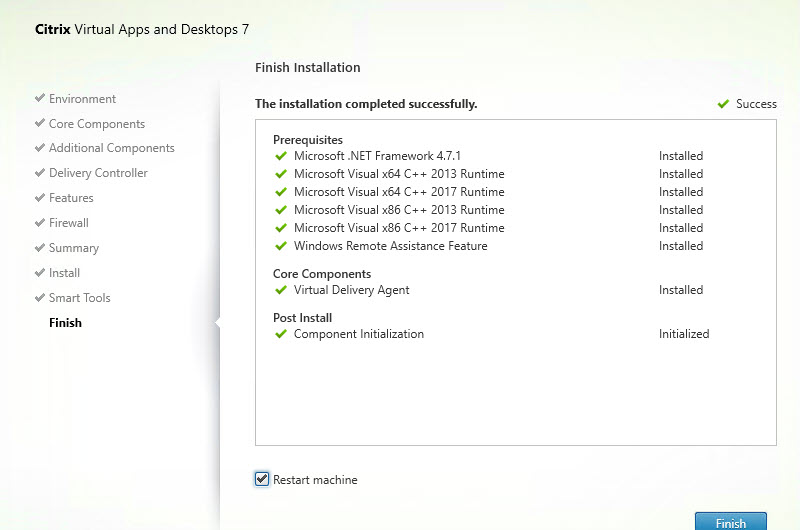The width and height of the screenshot is (800, 530).
Task: Jump to the Firewall step
Action: pyautogui.click(x=69, y=223)
